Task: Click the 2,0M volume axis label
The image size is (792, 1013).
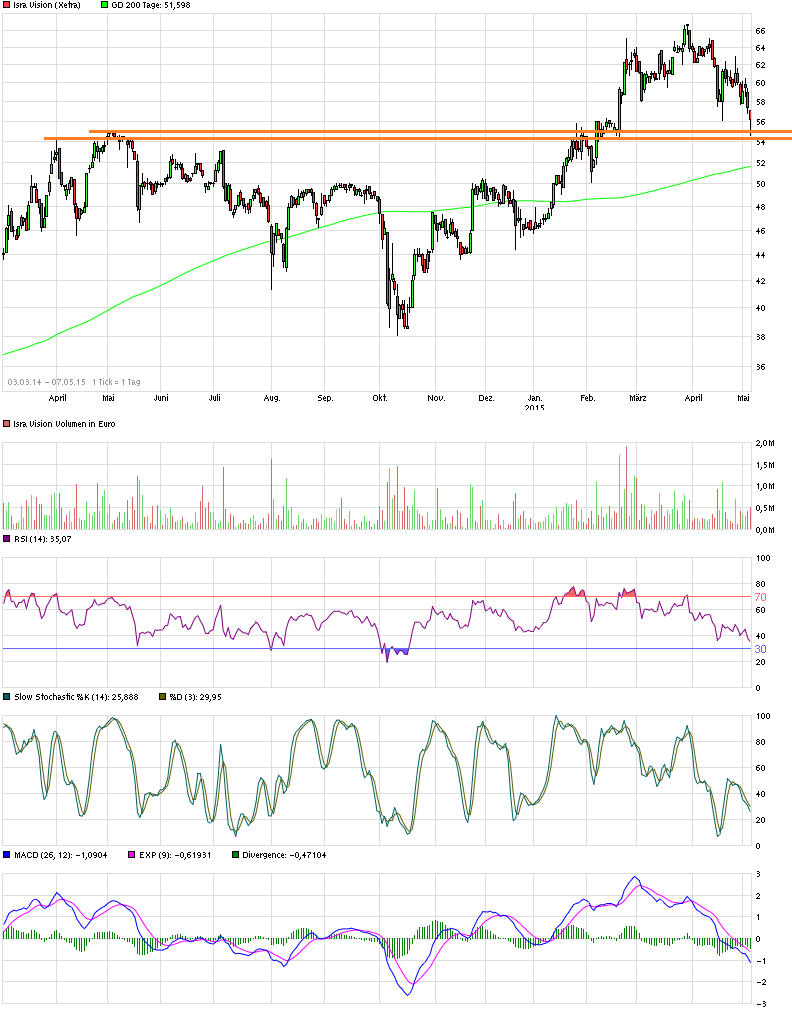Action: point(765,443)
